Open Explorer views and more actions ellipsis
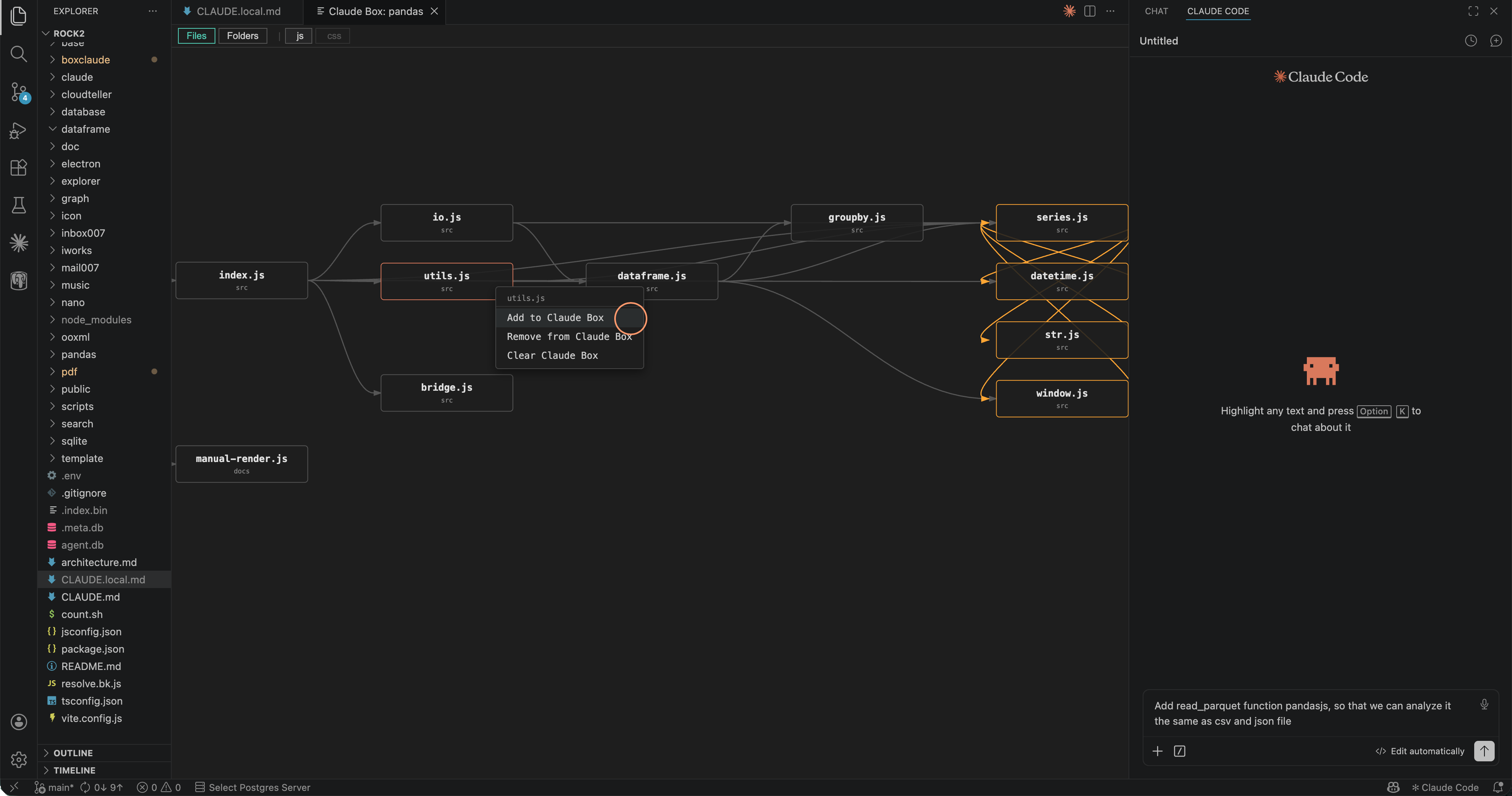Viewport: 1512px width, 796px height. 153,11
